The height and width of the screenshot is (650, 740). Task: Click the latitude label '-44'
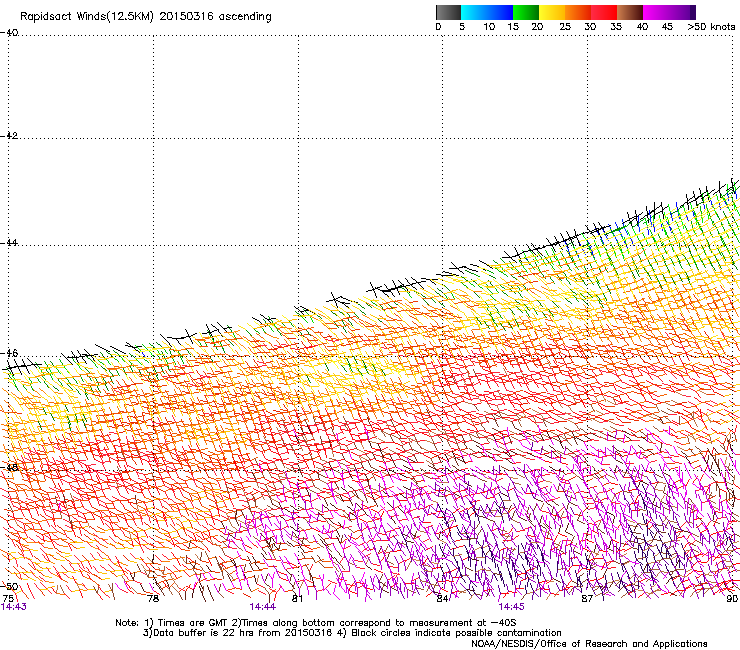9,243
